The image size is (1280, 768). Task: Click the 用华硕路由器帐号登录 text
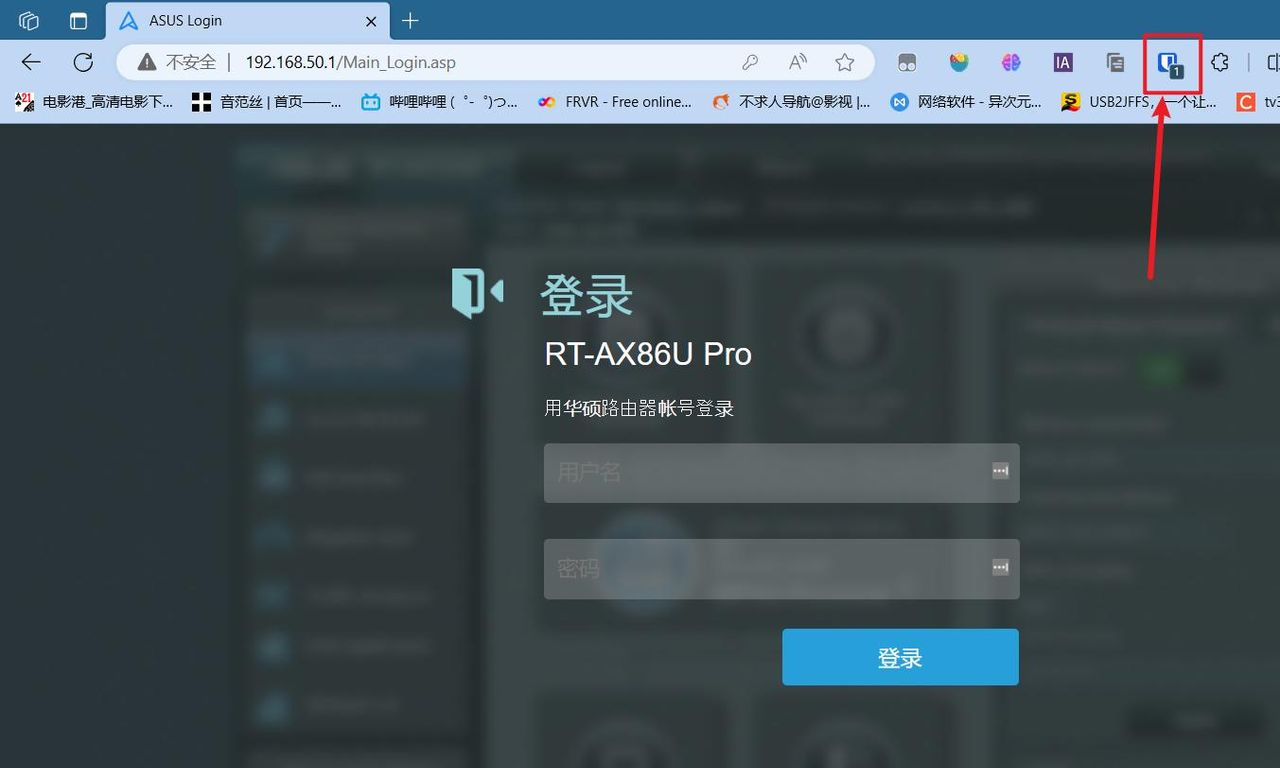(x=639, y=408)
